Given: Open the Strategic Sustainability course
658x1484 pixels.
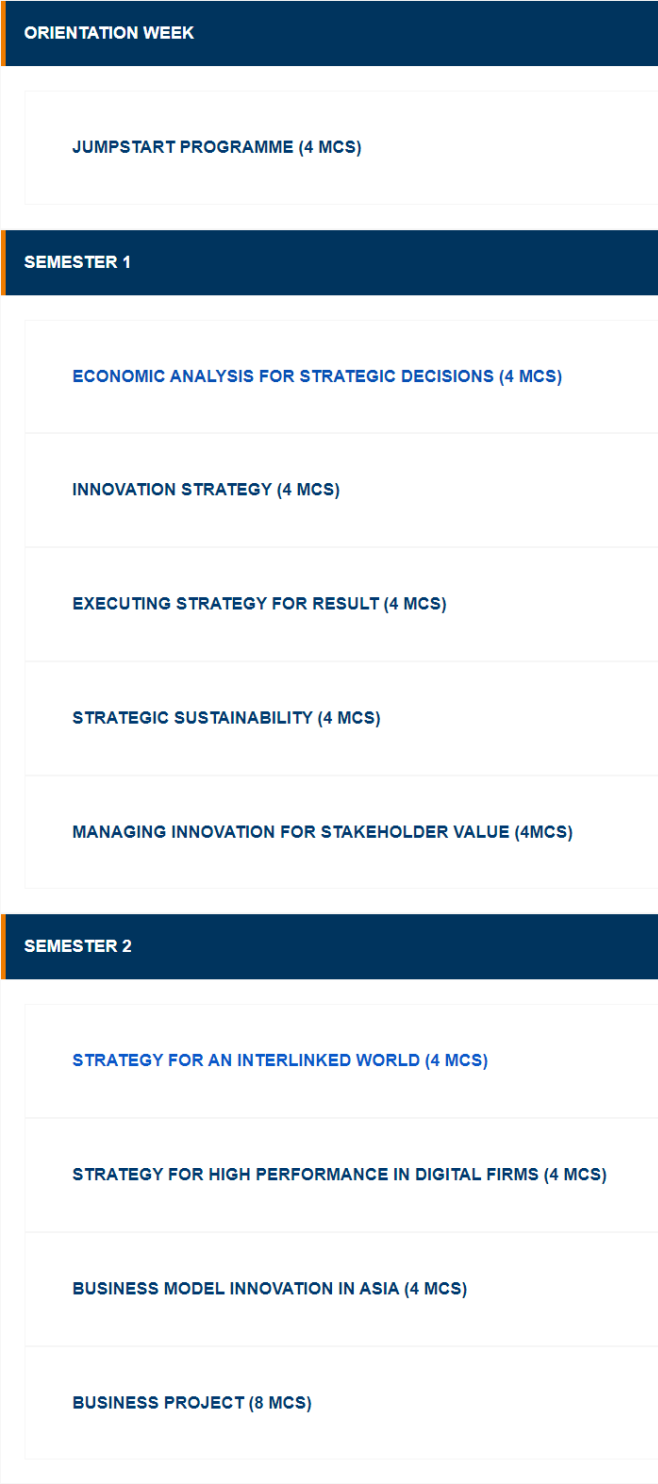Looking at the screenshot, I should coord(226,718).
